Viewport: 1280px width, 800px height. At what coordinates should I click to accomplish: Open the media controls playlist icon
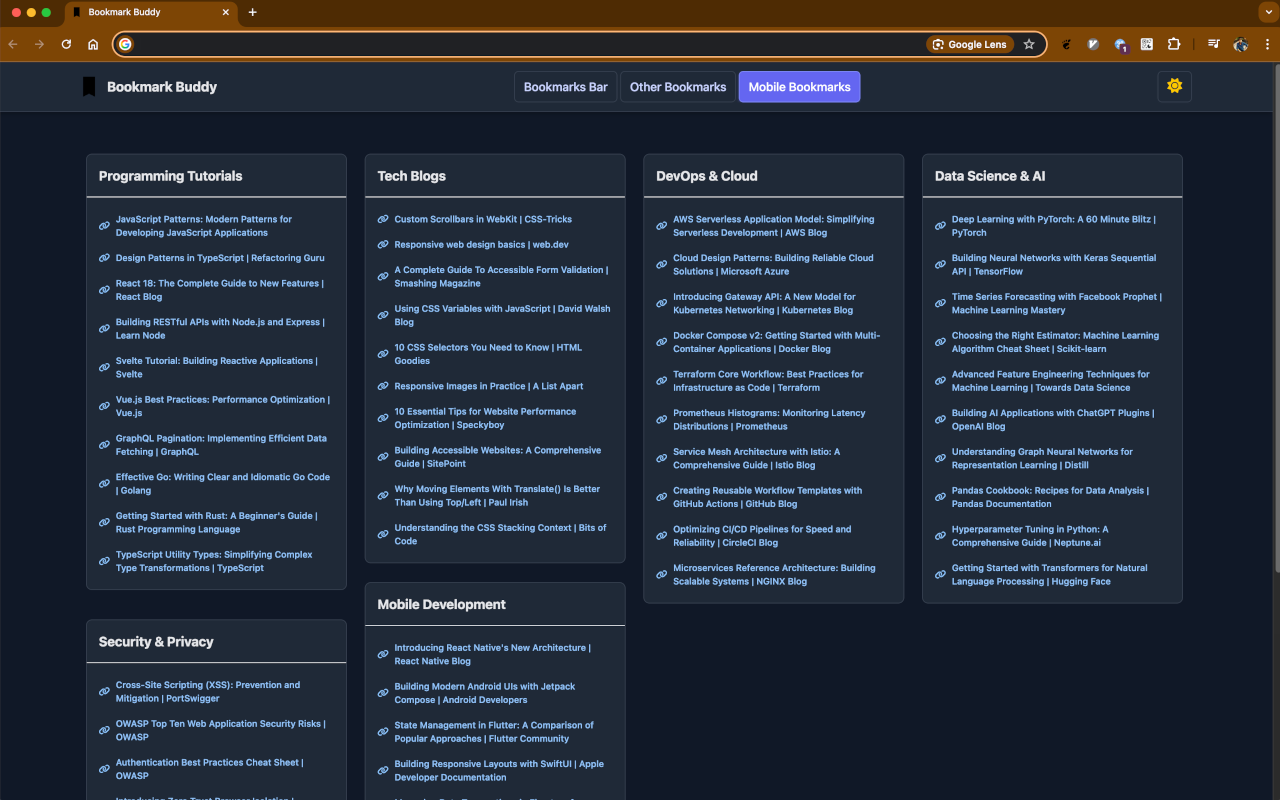[1213, 44]
